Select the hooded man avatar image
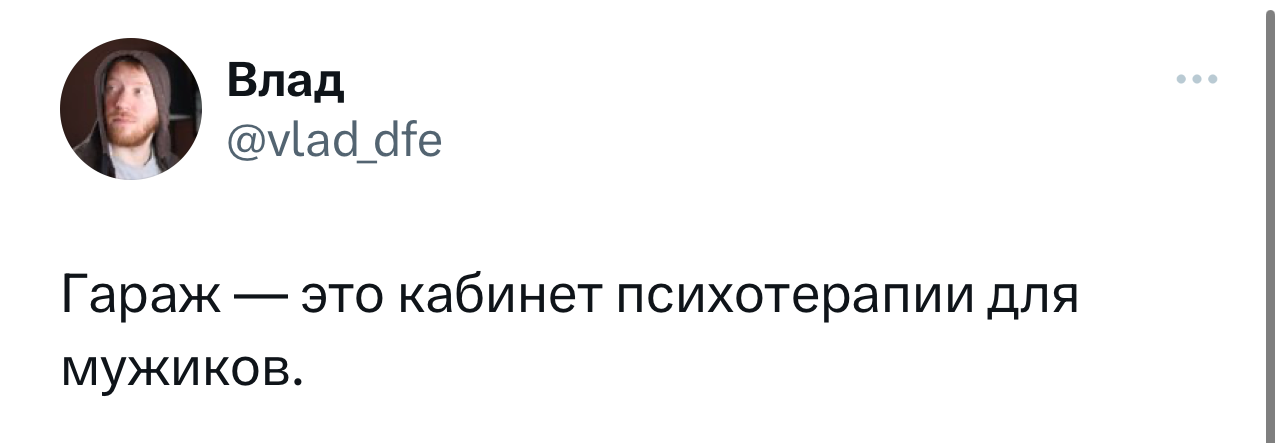The height and width of the screenshot is (443, 1284). pos(131,109)
